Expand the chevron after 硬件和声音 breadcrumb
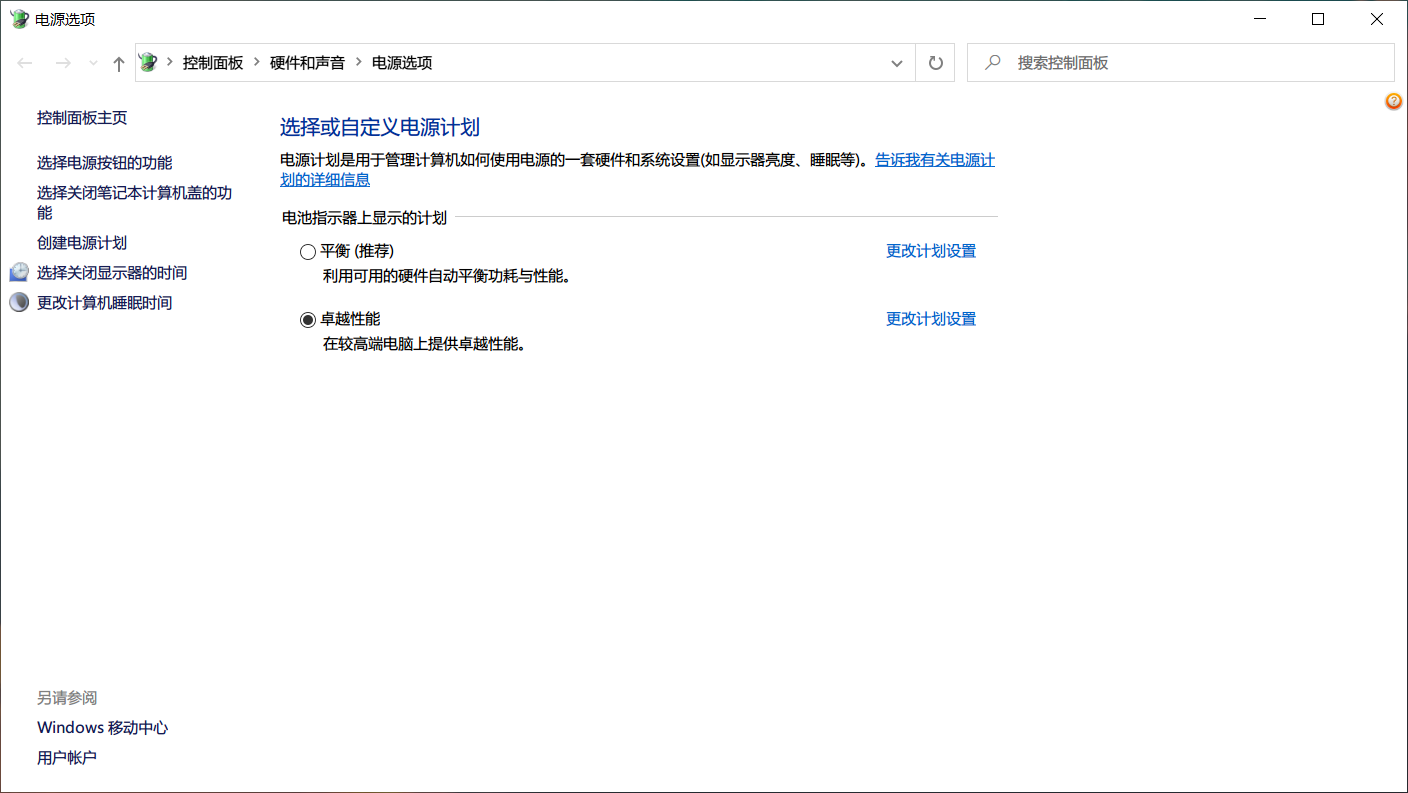 [358, 63]
